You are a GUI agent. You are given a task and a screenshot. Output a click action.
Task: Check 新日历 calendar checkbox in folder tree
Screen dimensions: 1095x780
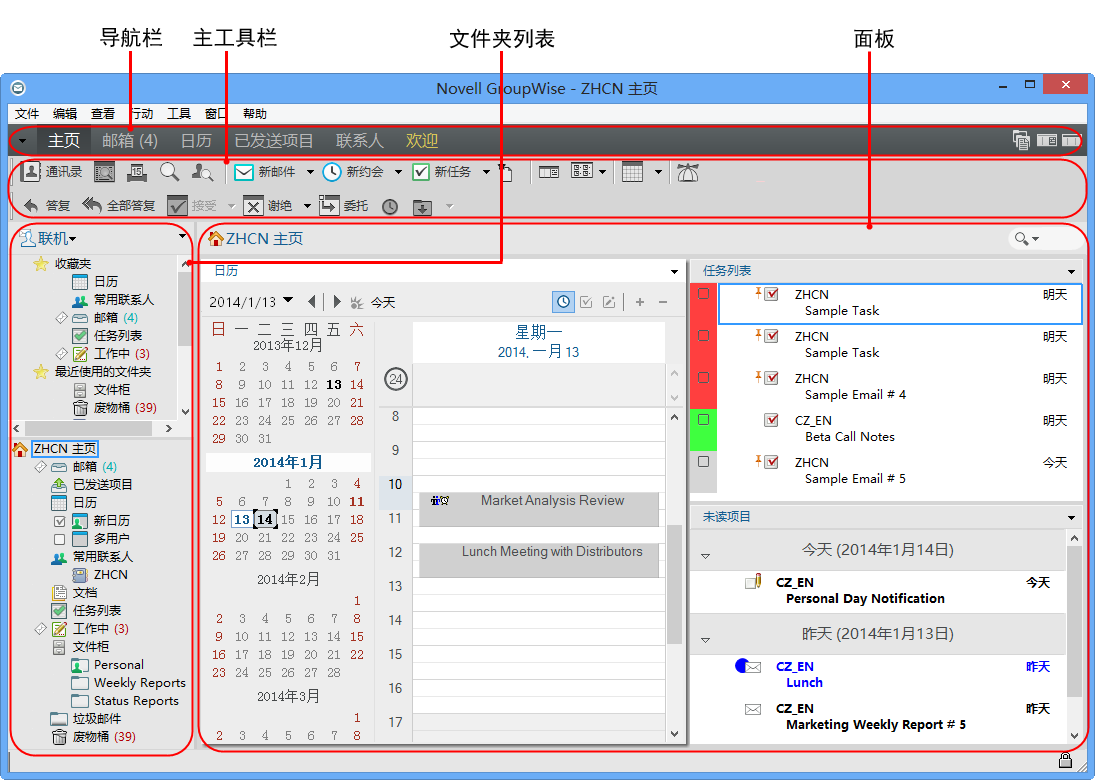[x=59, y=521]
